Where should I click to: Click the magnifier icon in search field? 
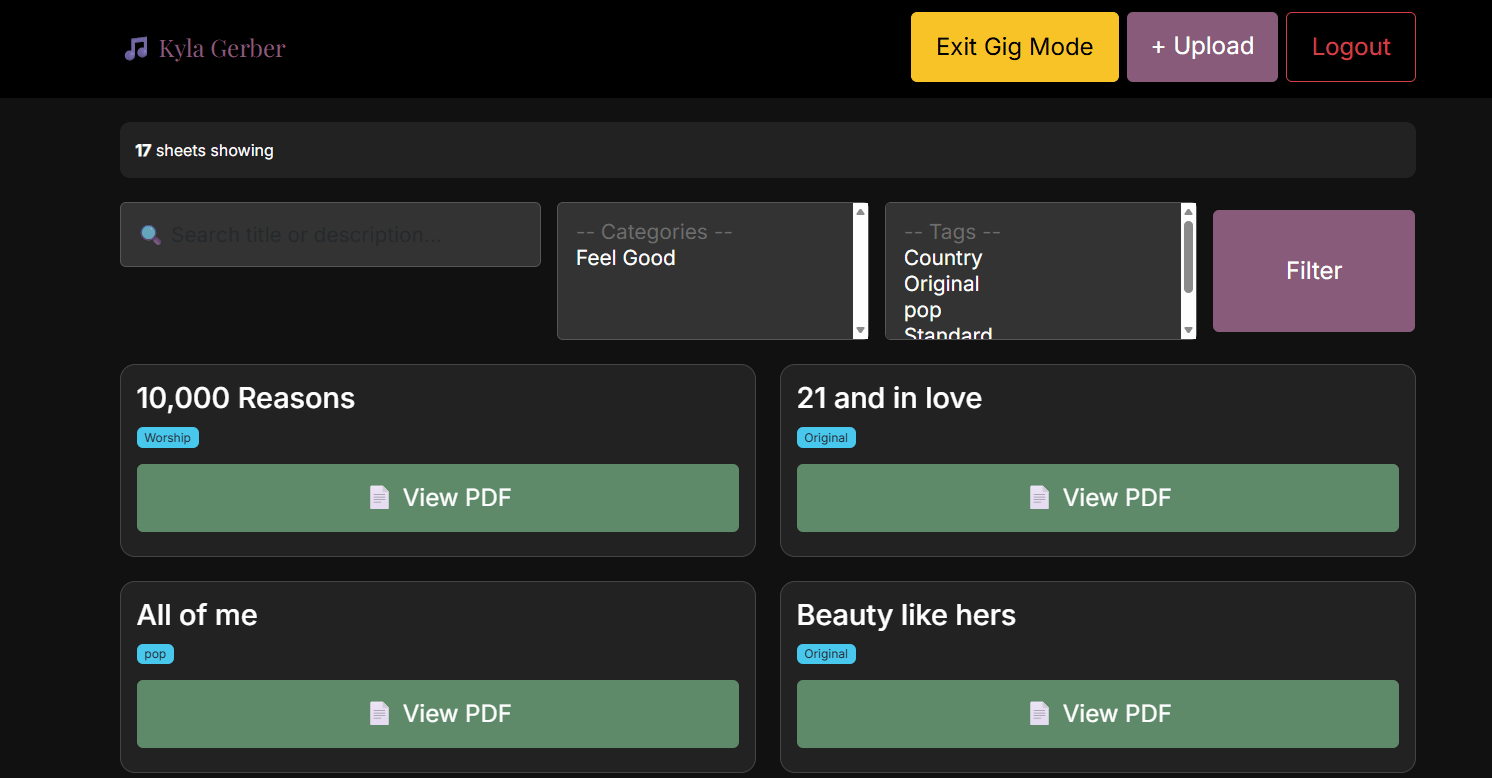151,235
